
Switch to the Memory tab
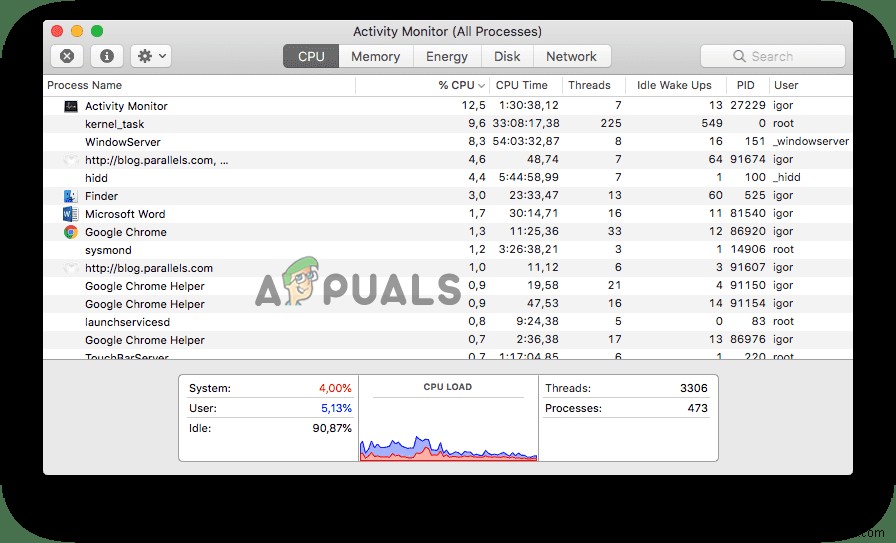[x=375, y=56]
